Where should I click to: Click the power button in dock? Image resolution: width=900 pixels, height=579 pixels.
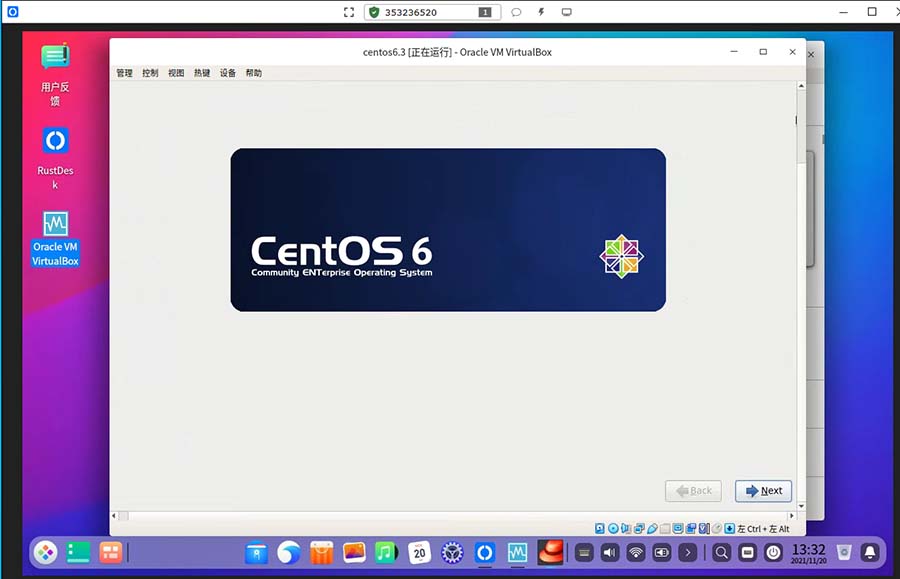pos(773,553)
